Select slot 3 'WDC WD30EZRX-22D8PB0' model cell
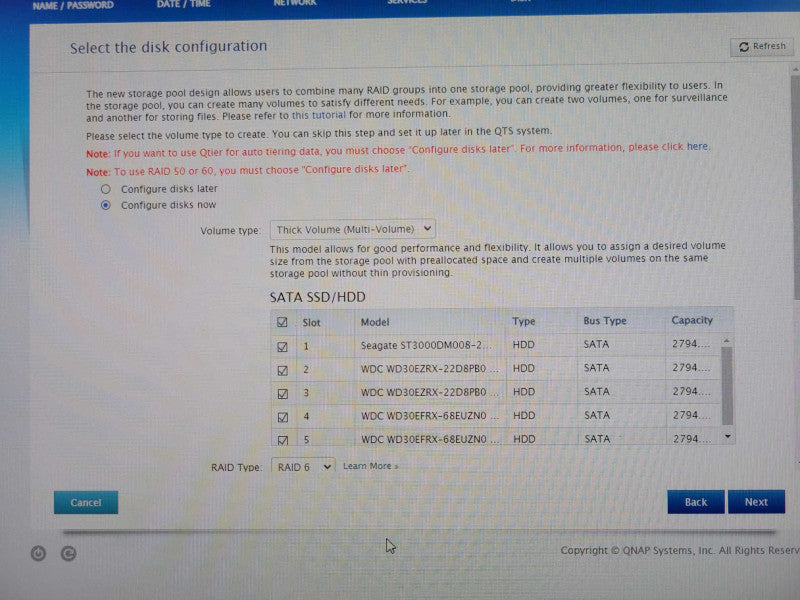The height and width of the screenshot is (600, 800). coord(430,392)
